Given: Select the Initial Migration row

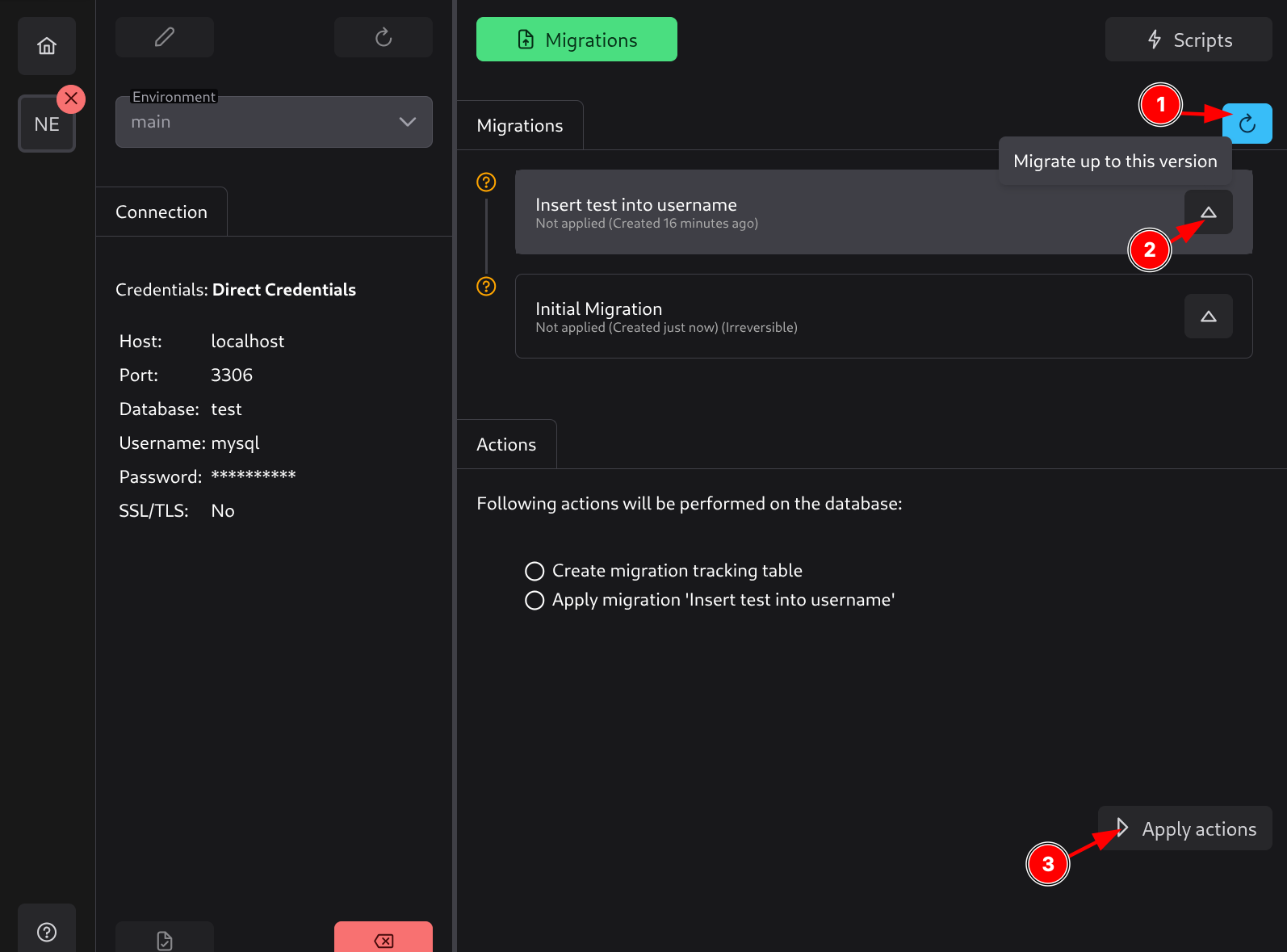Looking at the screenshot, I should coord(807,317).
